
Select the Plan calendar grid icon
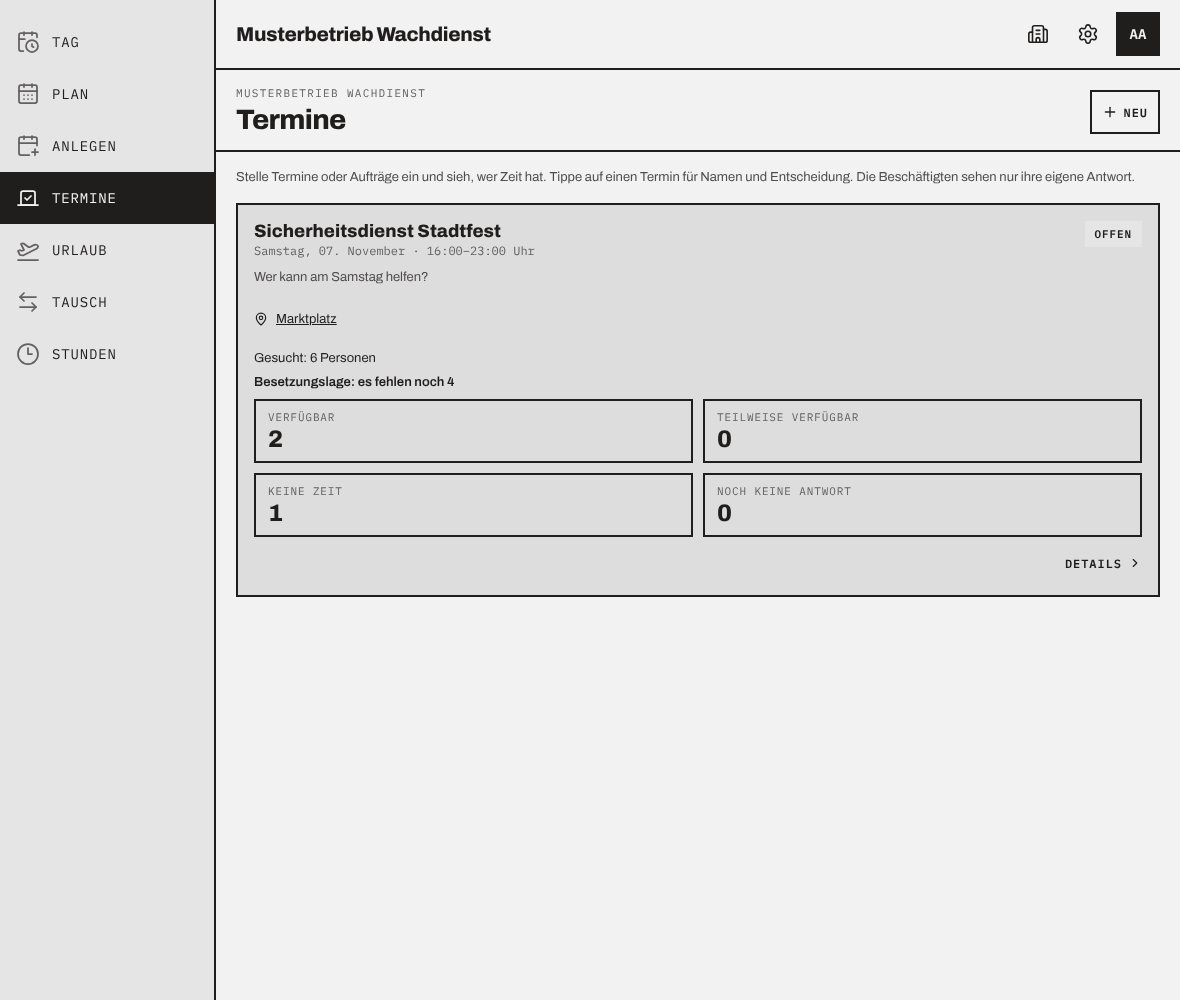[28, 94]
